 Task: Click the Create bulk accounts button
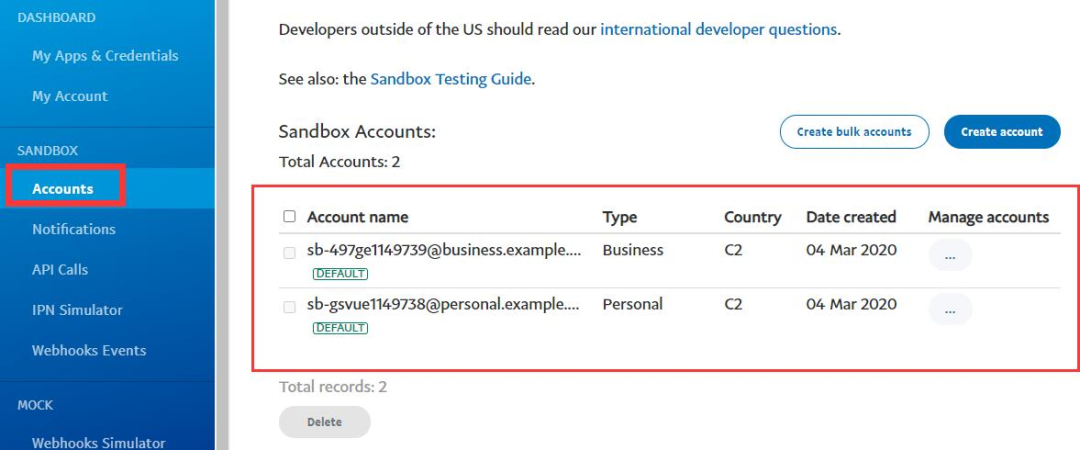pyautogui.click(x=854, y=132)
